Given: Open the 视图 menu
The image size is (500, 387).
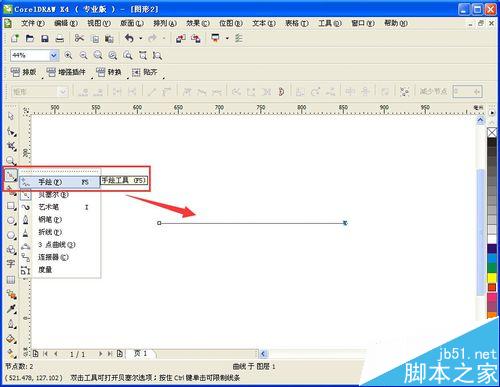Looking at the screenshot, I should (x=99, y=23).
